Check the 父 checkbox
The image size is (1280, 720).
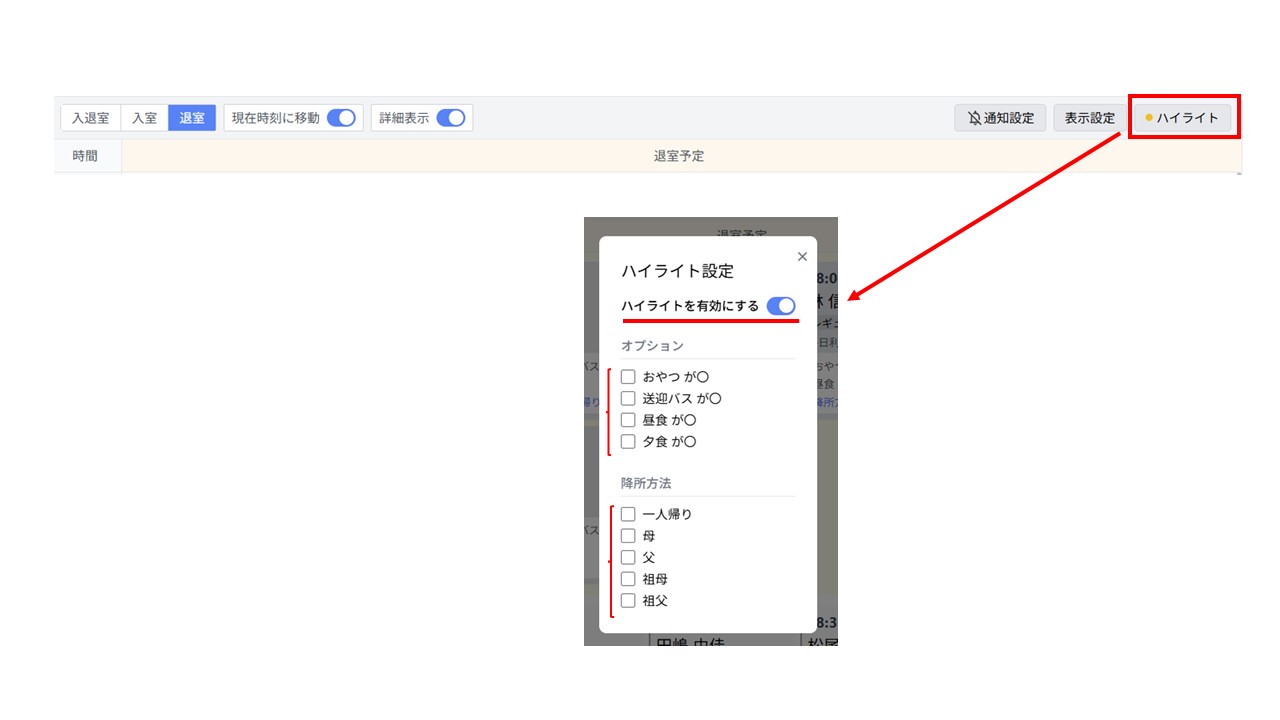pyautogui.click(x=628, y=557)
